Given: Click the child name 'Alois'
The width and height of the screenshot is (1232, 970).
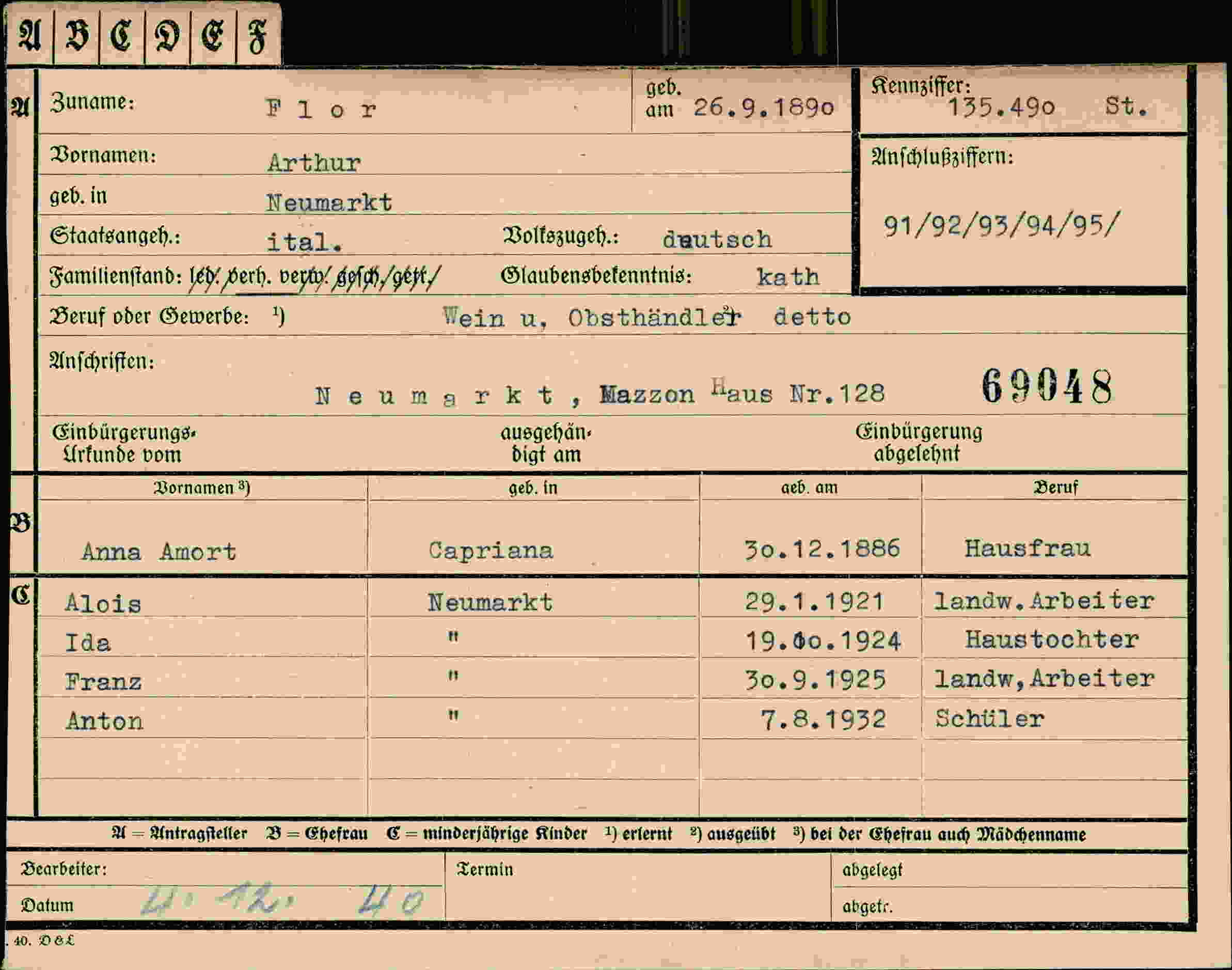Looking at the screenshot, I should [103, 603].
